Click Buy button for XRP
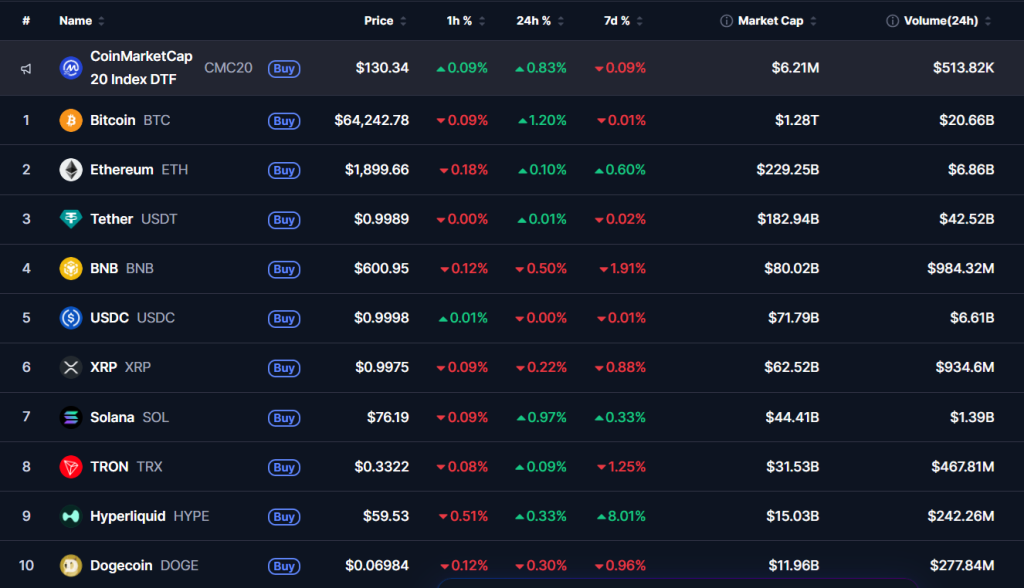Viewport: 1024px width, 588px height. [x=284, y=368]
